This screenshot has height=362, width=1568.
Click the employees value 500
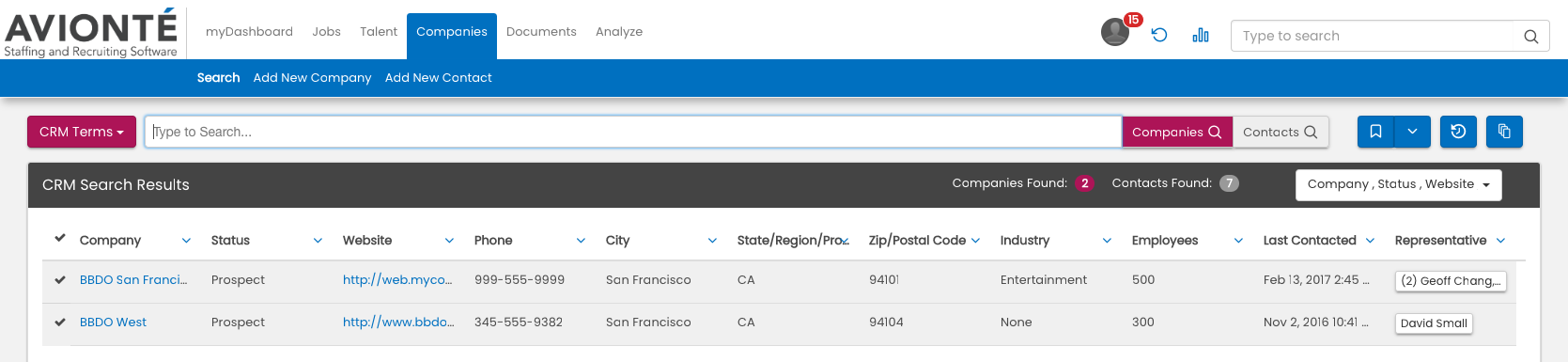click(1143, 280)
